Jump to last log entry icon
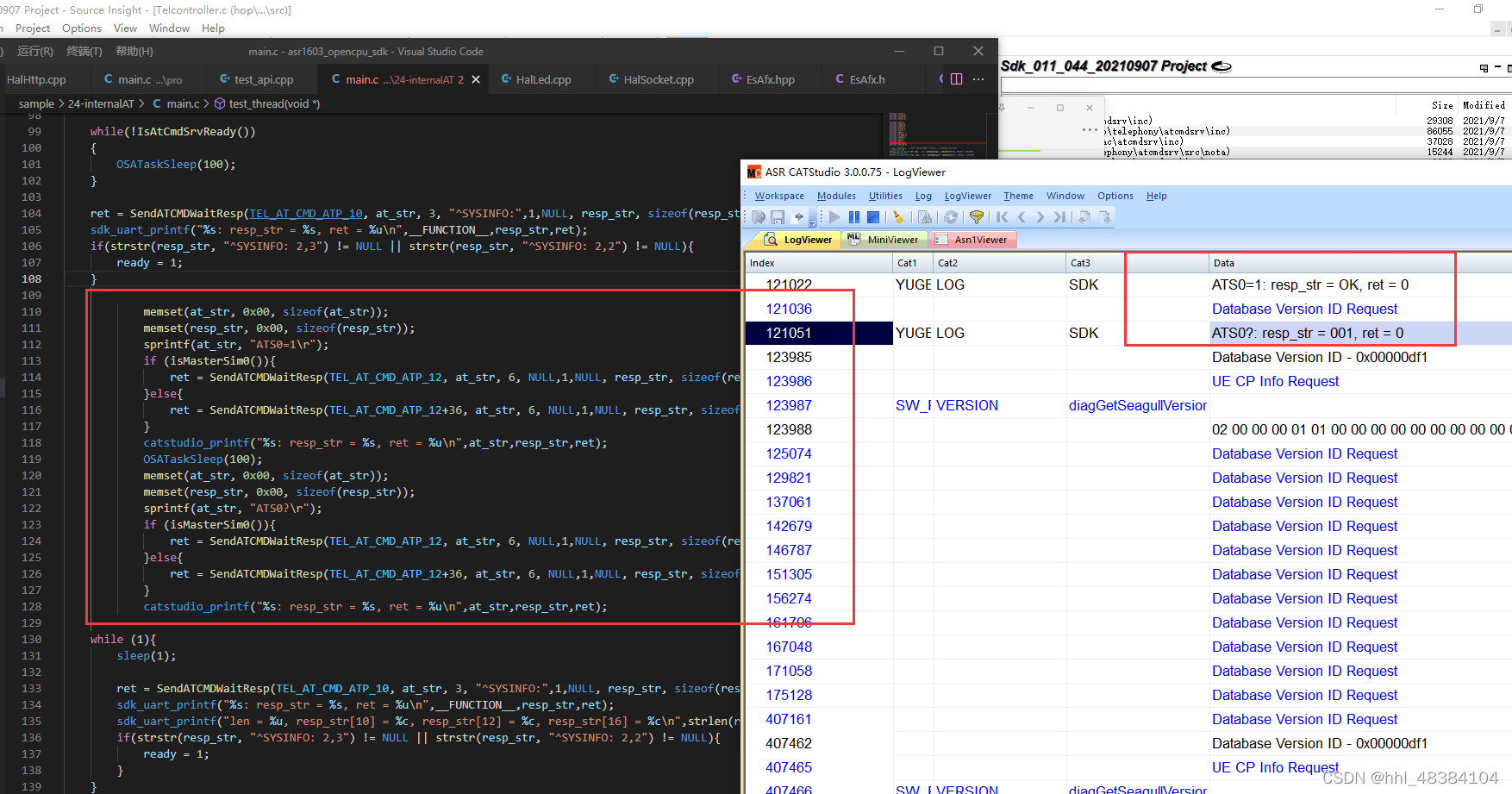This screenshot has width=1512, height=794. click(1060, 217)
